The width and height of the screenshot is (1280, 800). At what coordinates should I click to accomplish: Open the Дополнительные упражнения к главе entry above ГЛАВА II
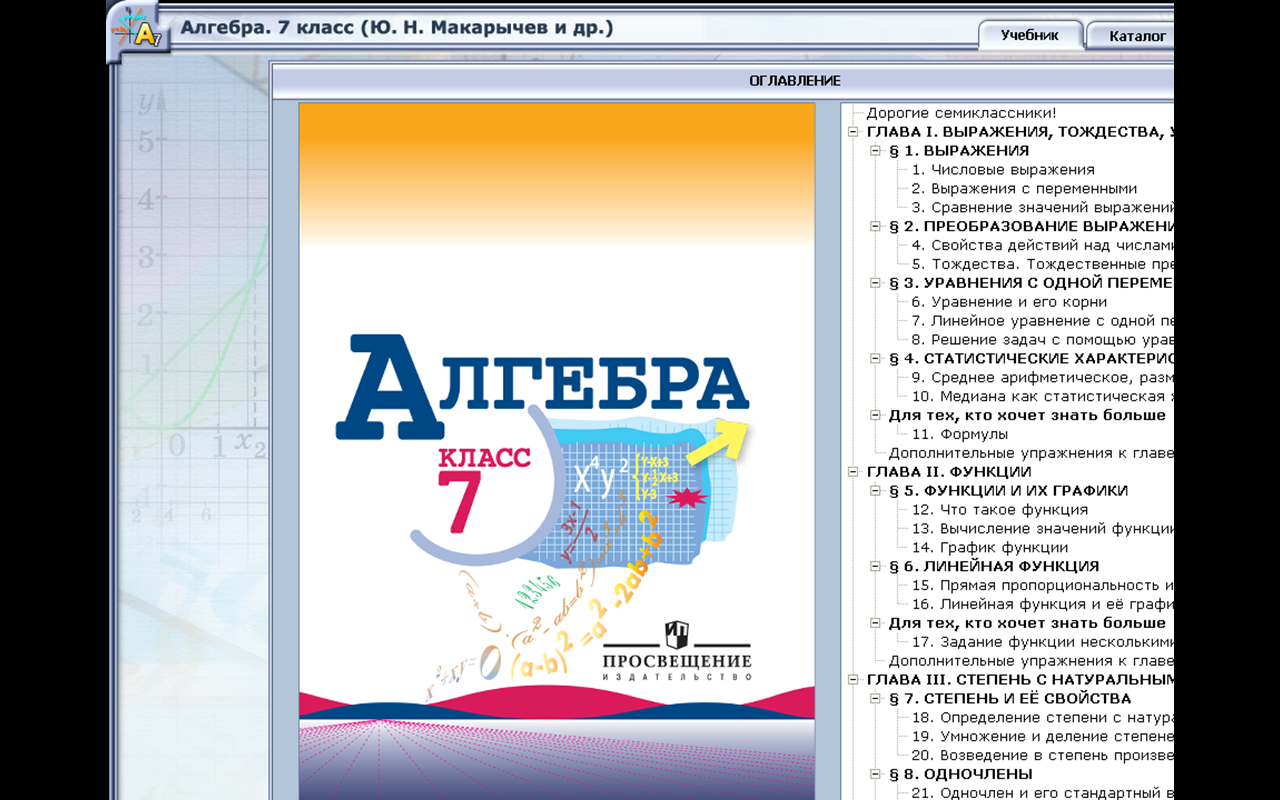(1031, 453)
